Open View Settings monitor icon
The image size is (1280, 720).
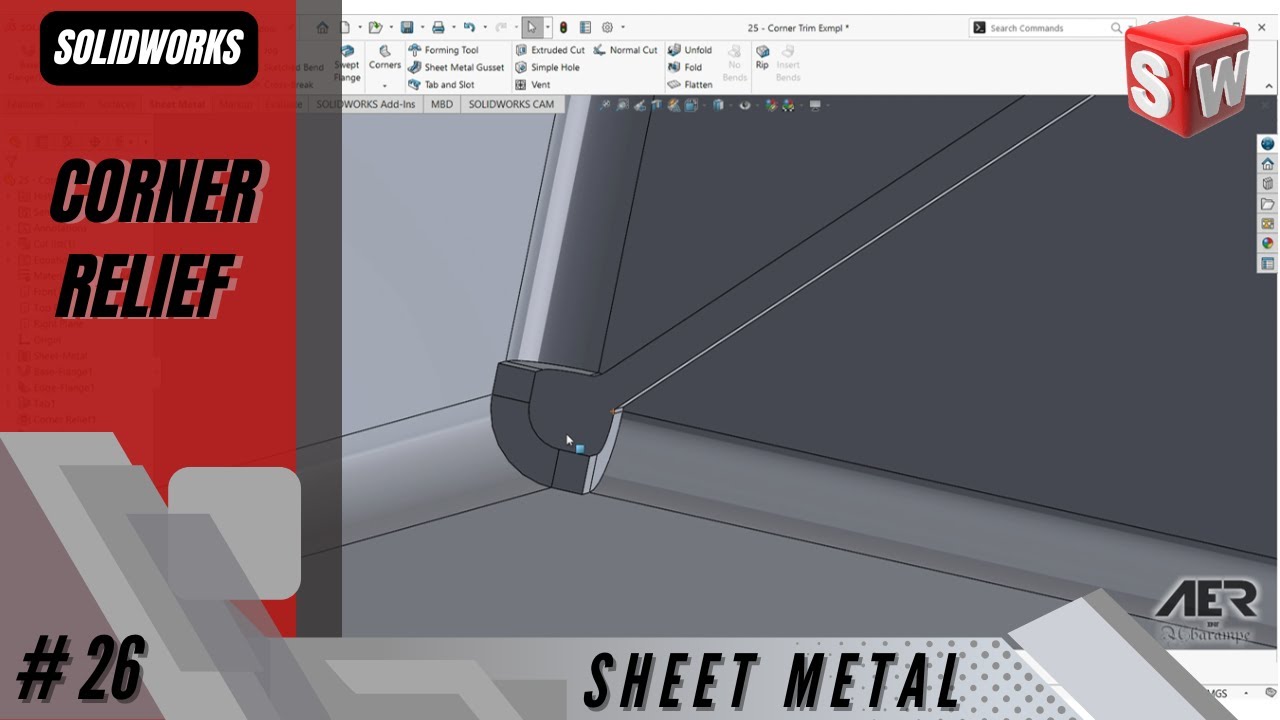(x=815, y=105)
